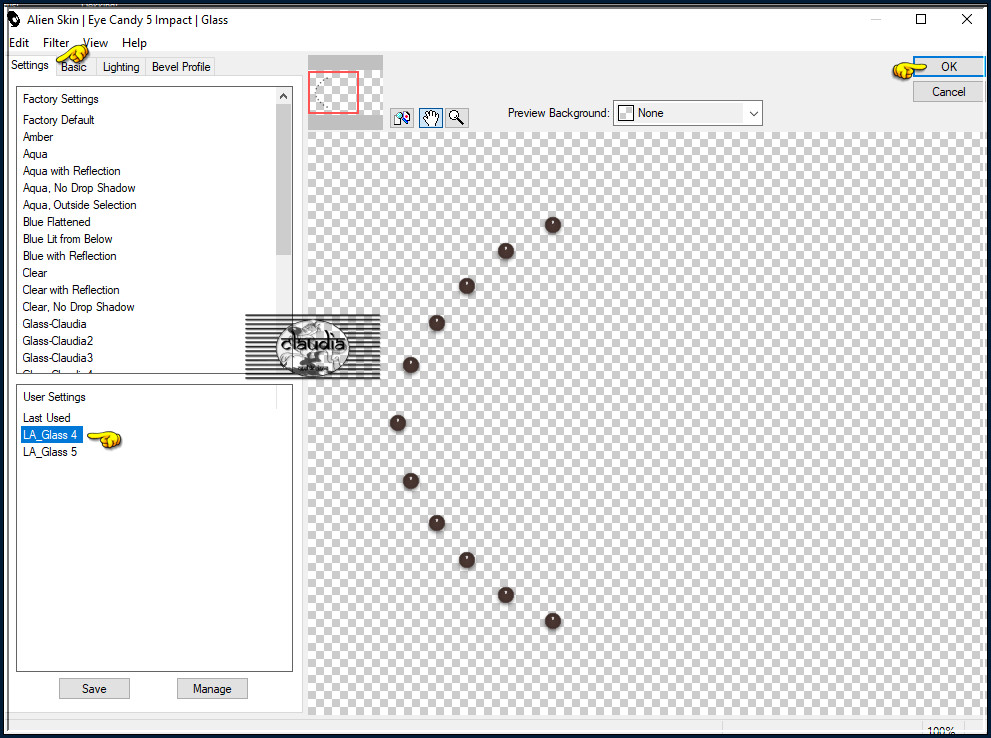Viewport: 991px width, 738px height.
Task: Open the Preview Background dropdown
Action: click(x=688, y=113)
